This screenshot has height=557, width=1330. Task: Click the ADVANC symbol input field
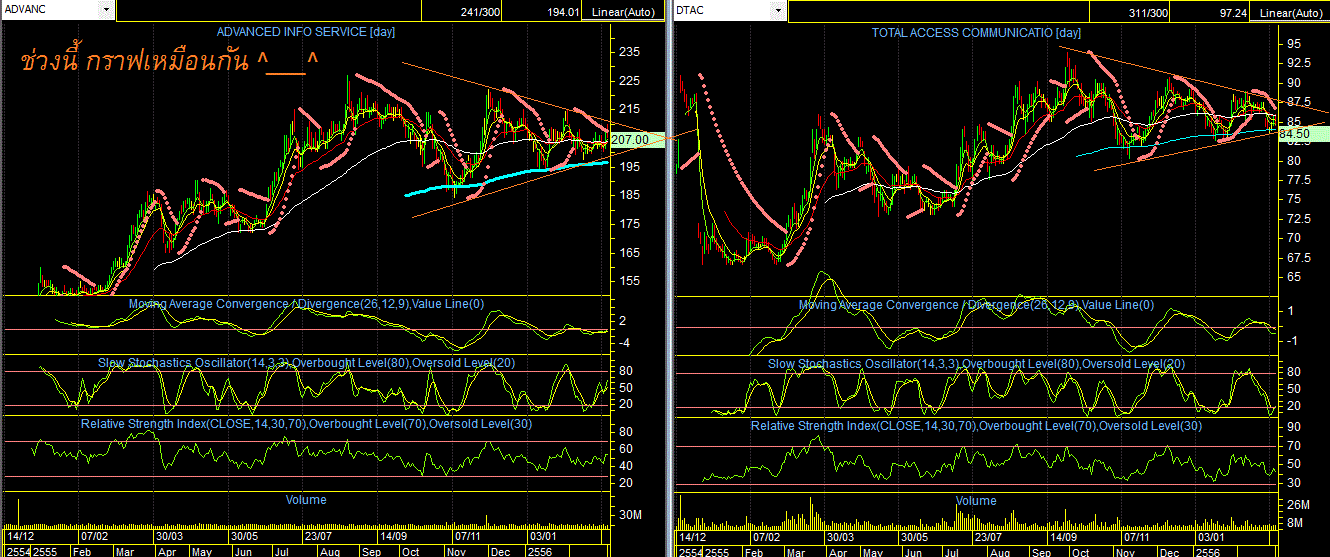[x=51, y=10]
